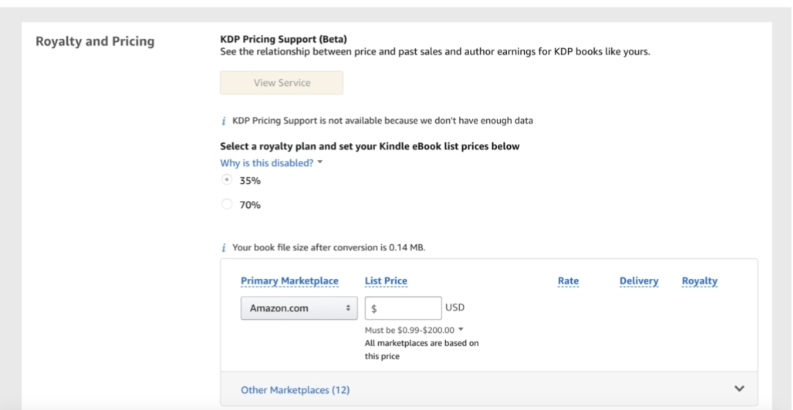Image resolution: width=793 pixels, height=410 pixels.
Task: Click the List Price column header
Action: tap(386, 281)
